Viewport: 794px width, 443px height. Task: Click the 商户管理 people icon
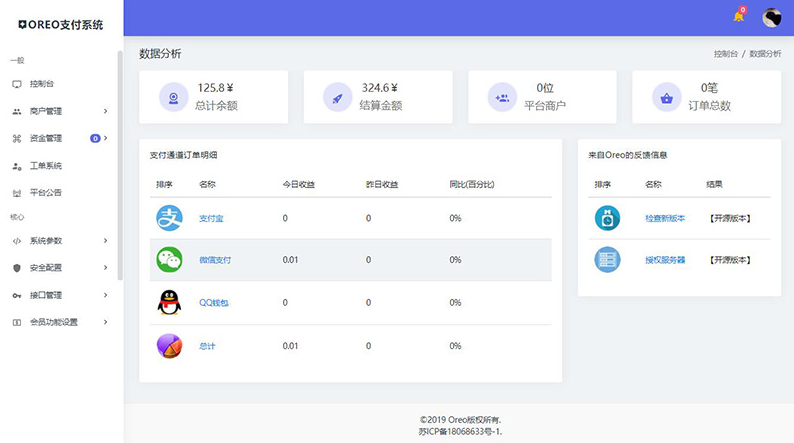(x=17, y=111)
